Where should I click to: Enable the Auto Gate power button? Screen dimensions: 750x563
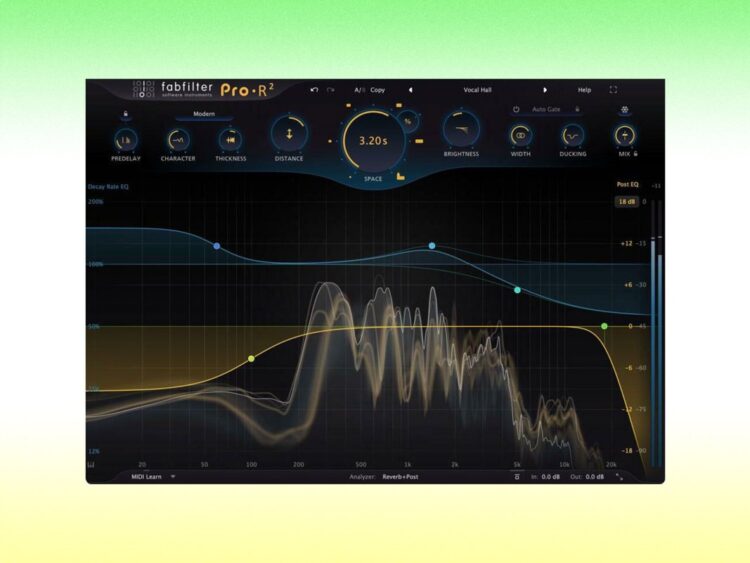[x=516, y=110]
